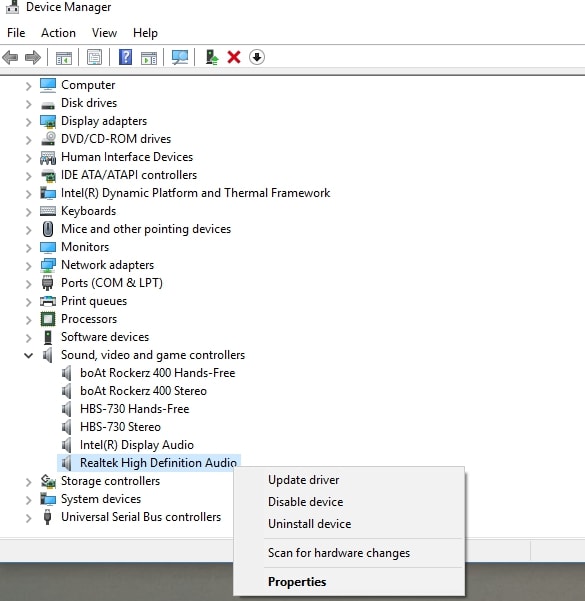585x601 pixels.
Task: Click the Display adapters category icon
Action: (x=48, y=121)
